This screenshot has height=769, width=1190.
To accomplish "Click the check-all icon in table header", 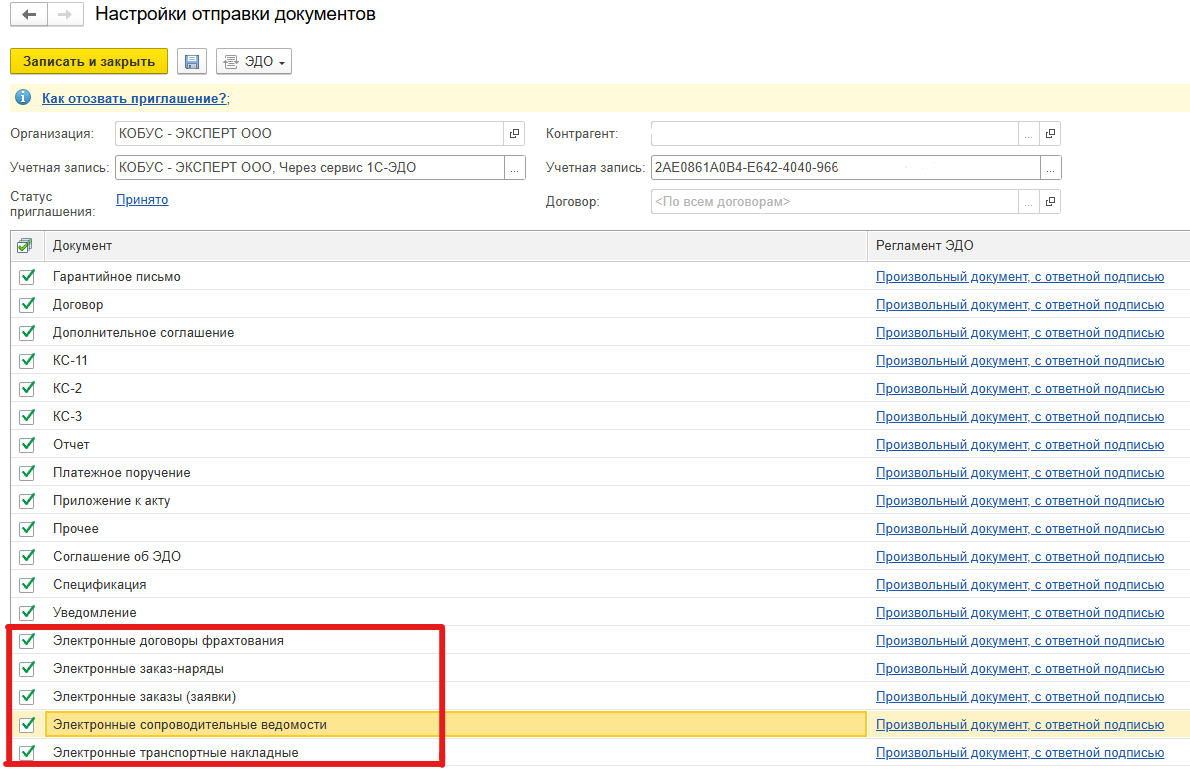I will tap(25, 246).
